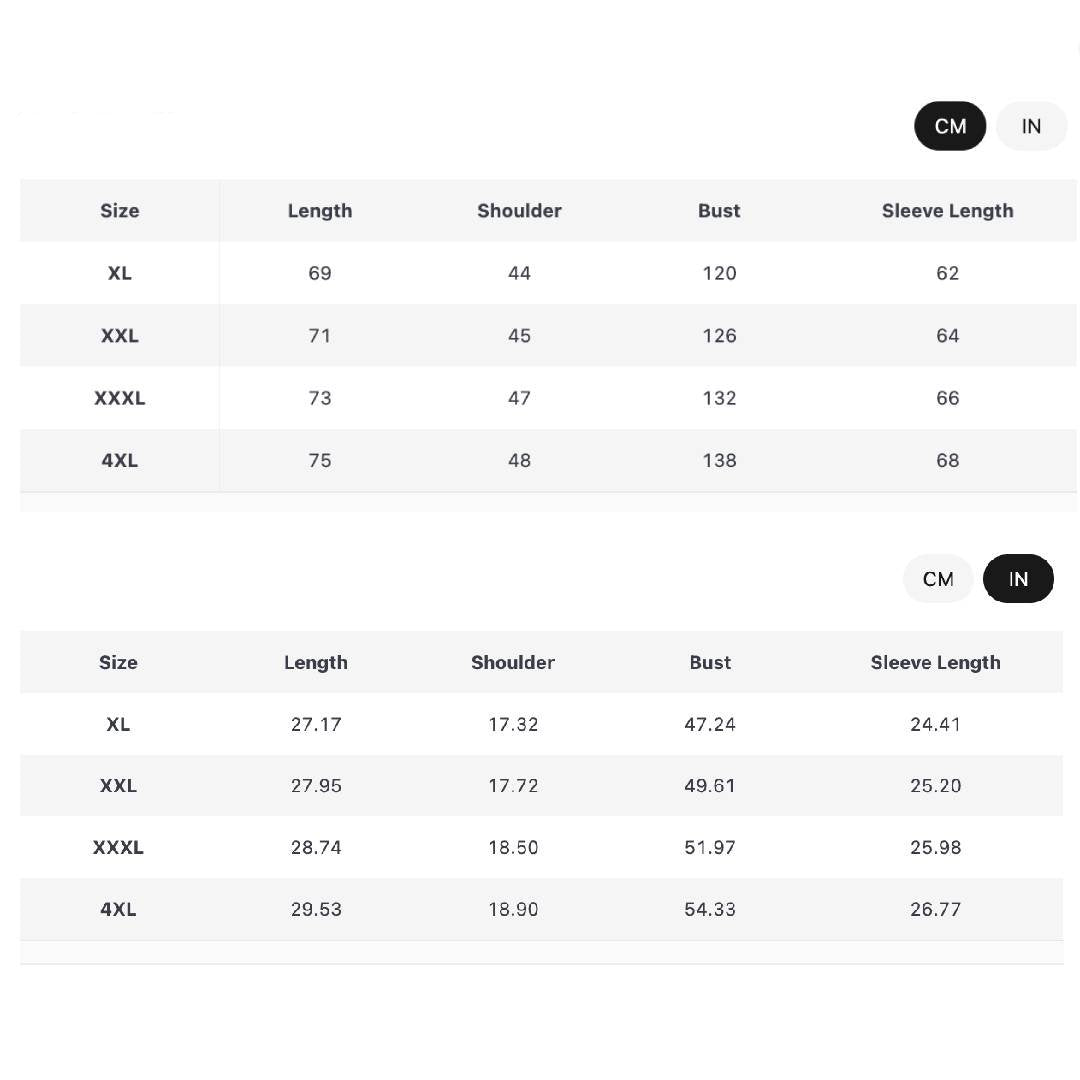Click the Bust header in the inch table
Image resolution: width=1080 pixels, height=1080 pixels.
710,662
